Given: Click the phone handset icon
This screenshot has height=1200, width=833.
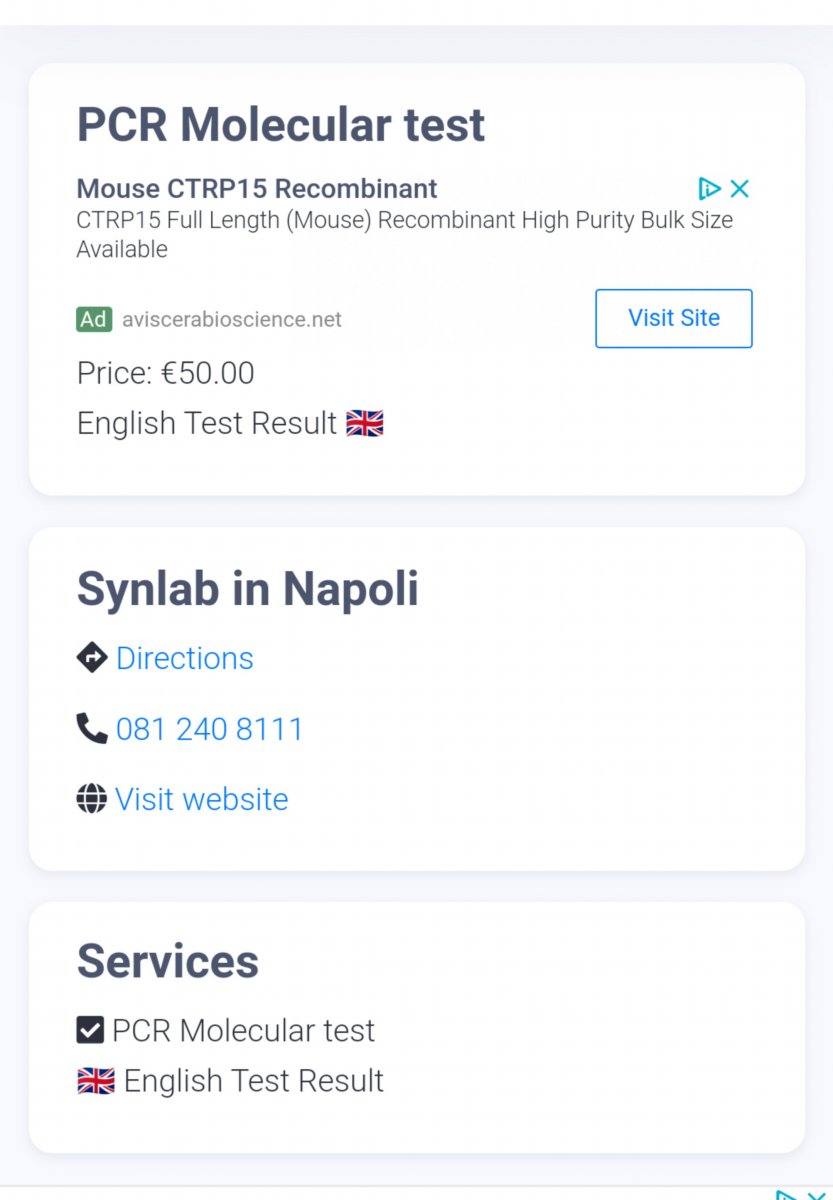Looking at the screenshot, I should [x=92, y=728].
